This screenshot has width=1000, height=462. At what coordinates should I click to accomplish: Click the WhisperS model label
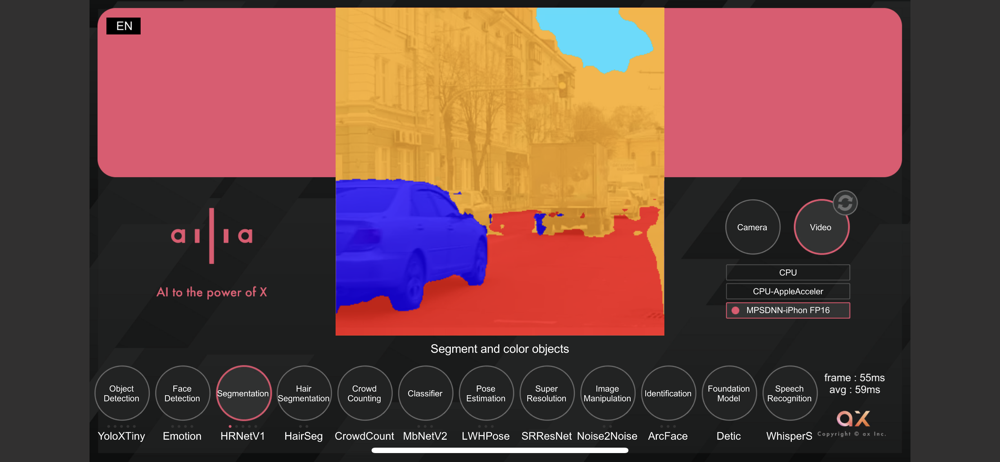790,436
